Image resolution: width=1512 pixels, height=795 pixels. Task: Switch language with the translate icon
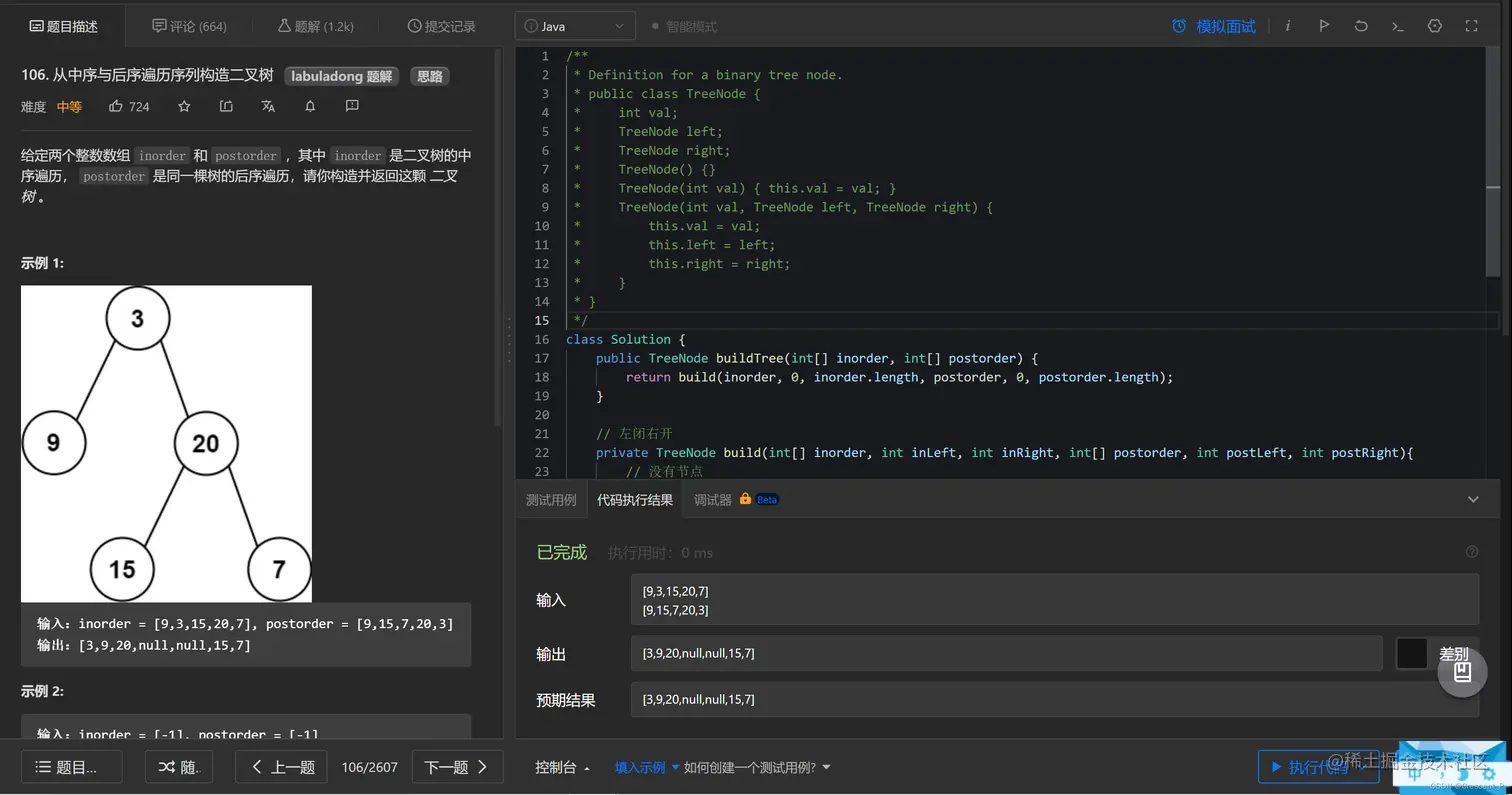(268, 106)
